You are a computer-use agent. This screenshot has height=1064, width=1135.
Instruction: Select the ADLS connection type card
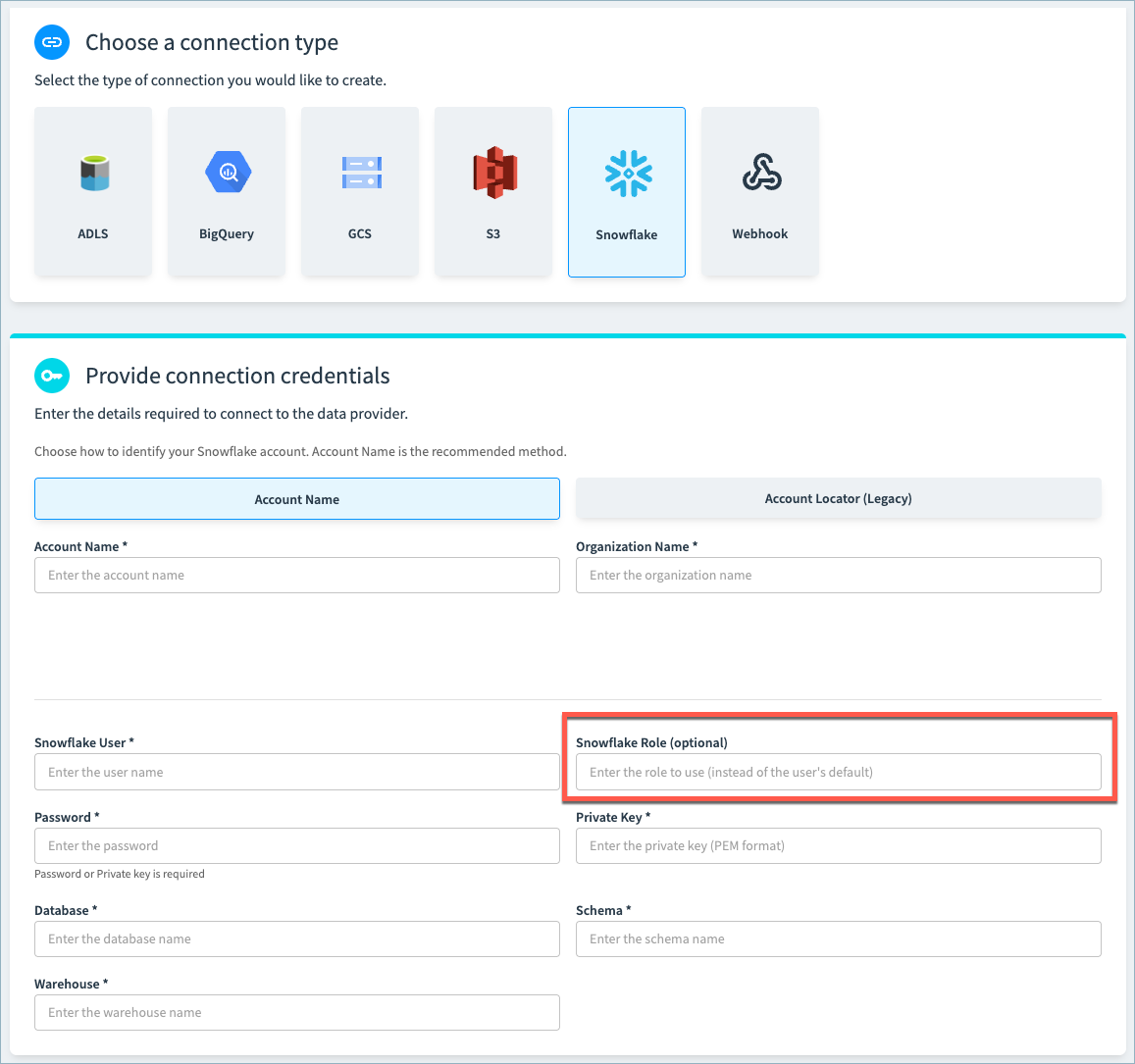coord(93,192)
